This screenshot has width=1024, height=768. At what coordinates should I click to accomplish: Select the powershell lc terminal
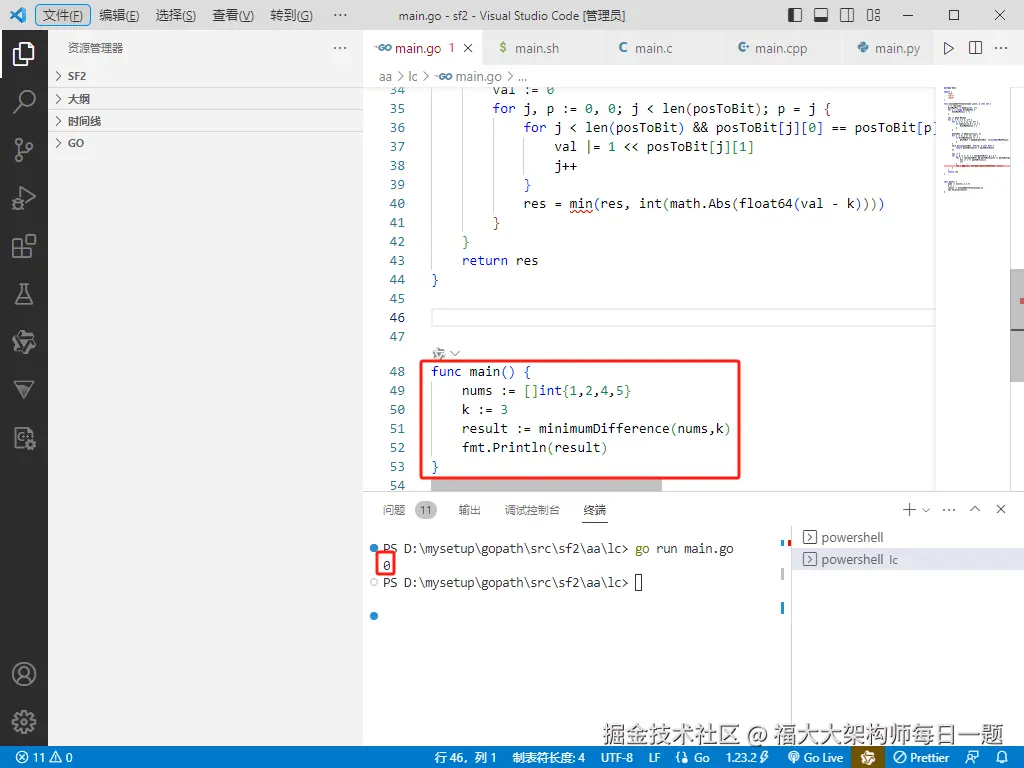tap(907, 560)
